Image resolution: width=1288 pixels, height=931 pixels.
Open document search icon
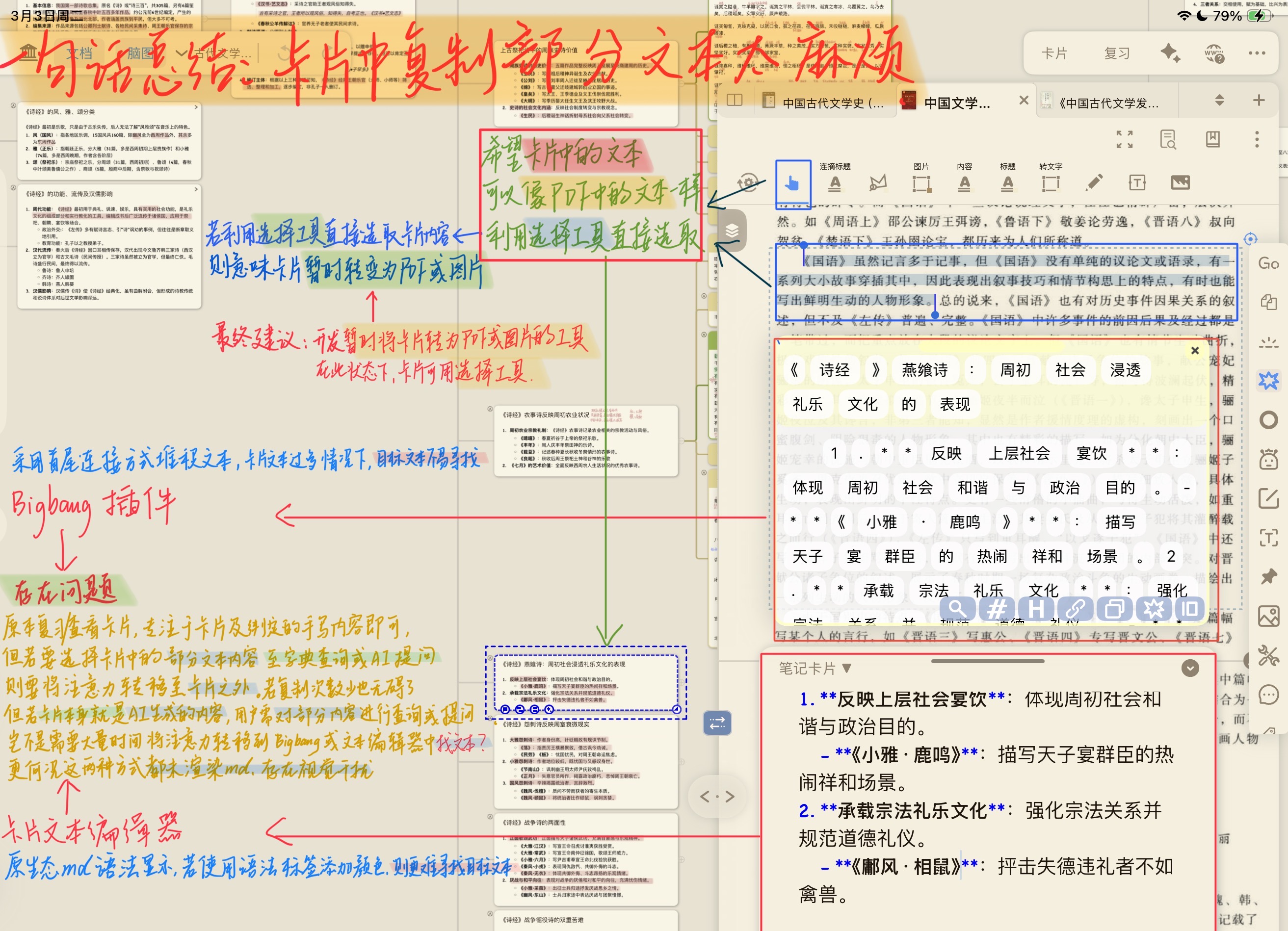pyautogui.click(x=1168, y=139)
